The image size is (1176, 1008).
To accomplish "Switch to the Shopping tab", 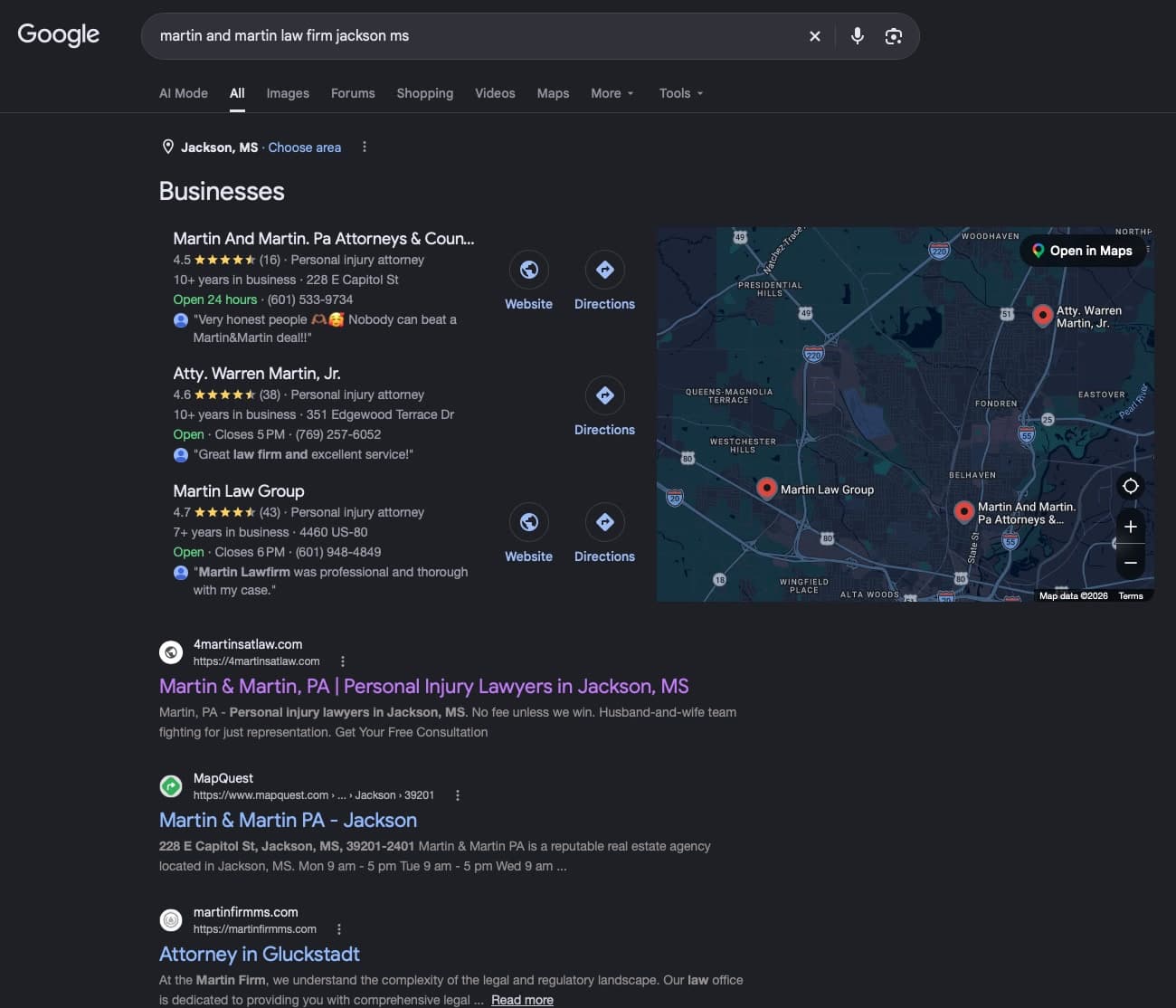I will coord(425,93).
